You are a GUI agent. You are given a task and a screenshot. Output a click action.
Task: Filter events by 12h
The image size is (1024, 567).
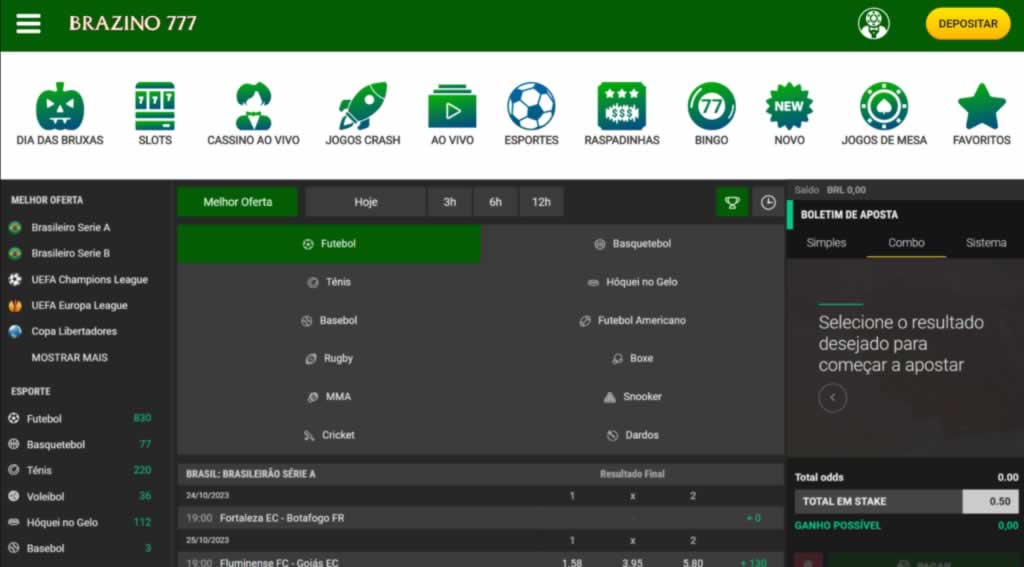coord(541,202)
